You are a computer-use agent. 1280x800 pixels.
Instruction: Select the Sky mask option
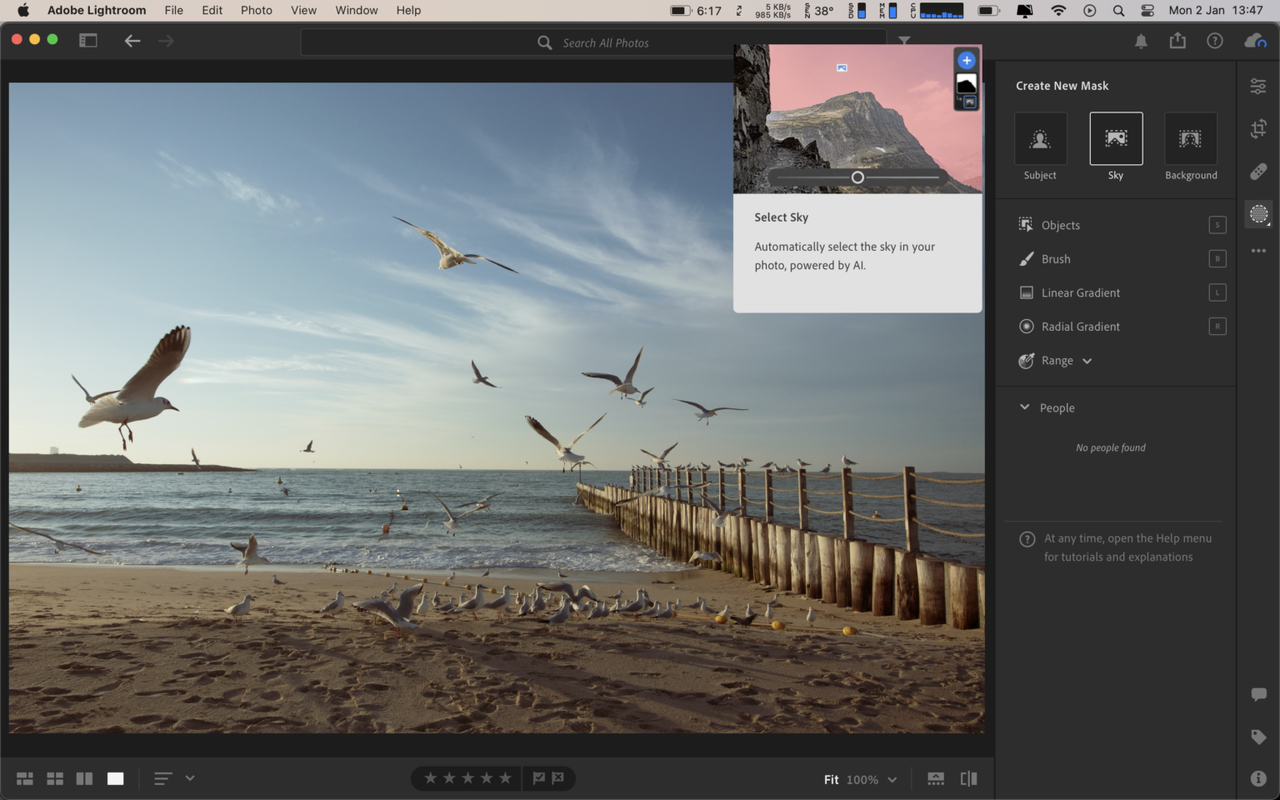tap(1114, 137)
